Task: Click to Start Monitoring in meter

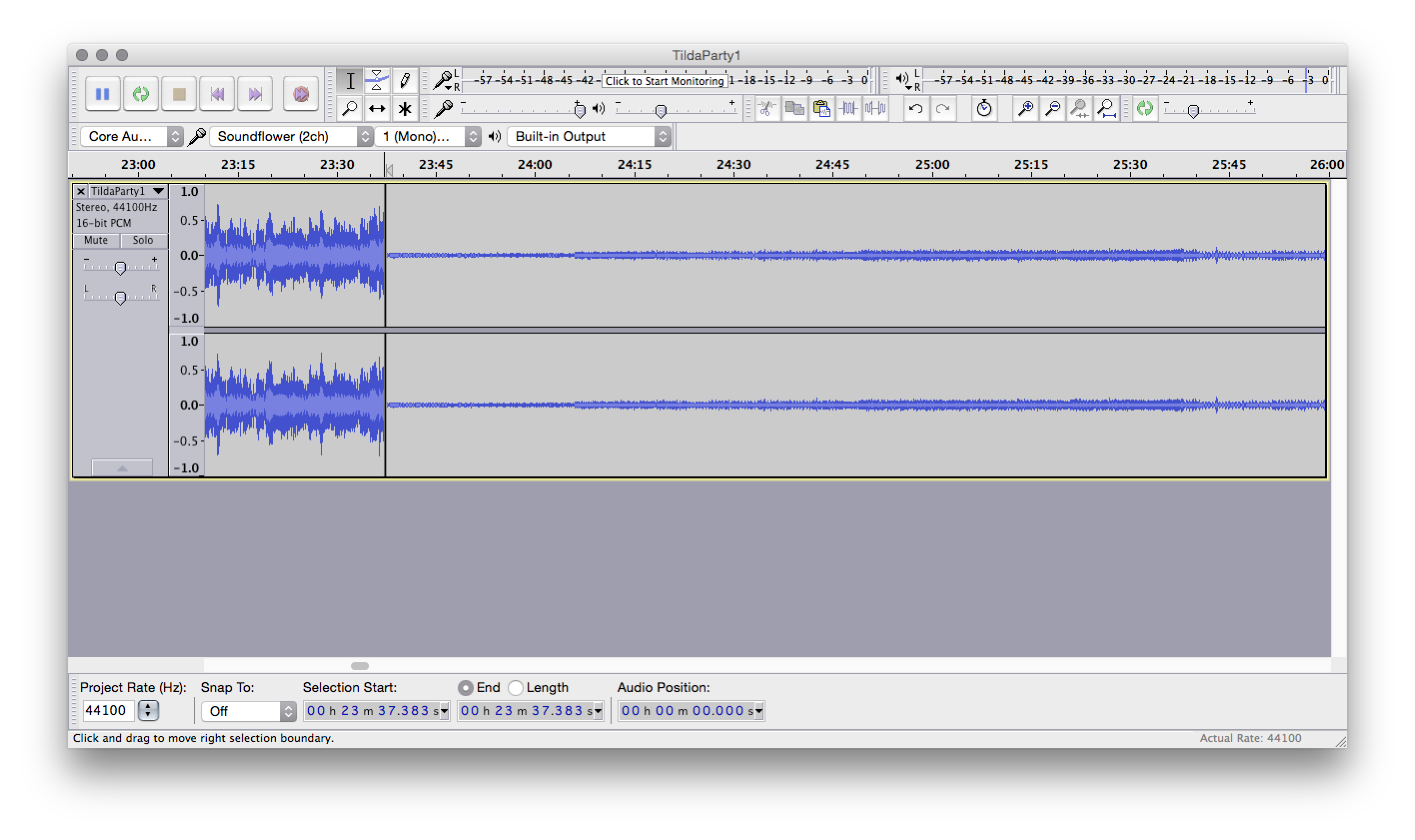Action: coord(664,81)
